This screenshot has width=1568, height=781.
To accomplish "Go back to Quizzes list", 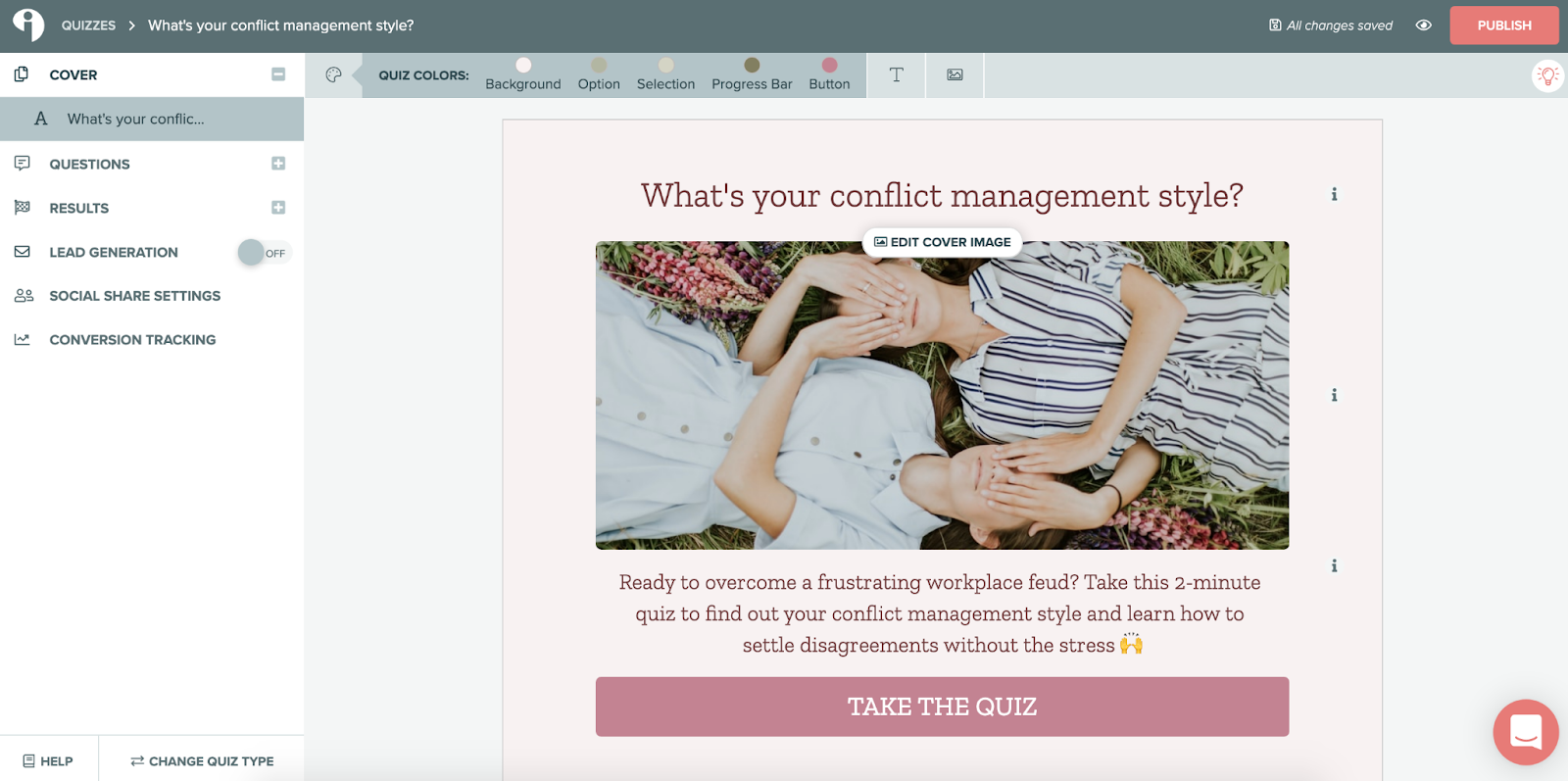I will [x=88, y=25].
